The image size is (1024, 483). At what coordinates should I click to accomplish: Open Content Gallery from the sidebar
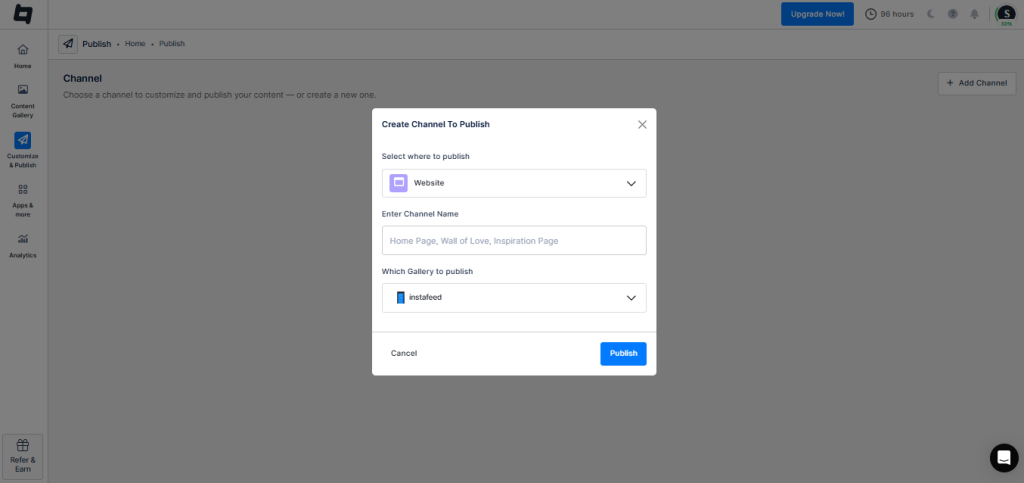[22, 90]
